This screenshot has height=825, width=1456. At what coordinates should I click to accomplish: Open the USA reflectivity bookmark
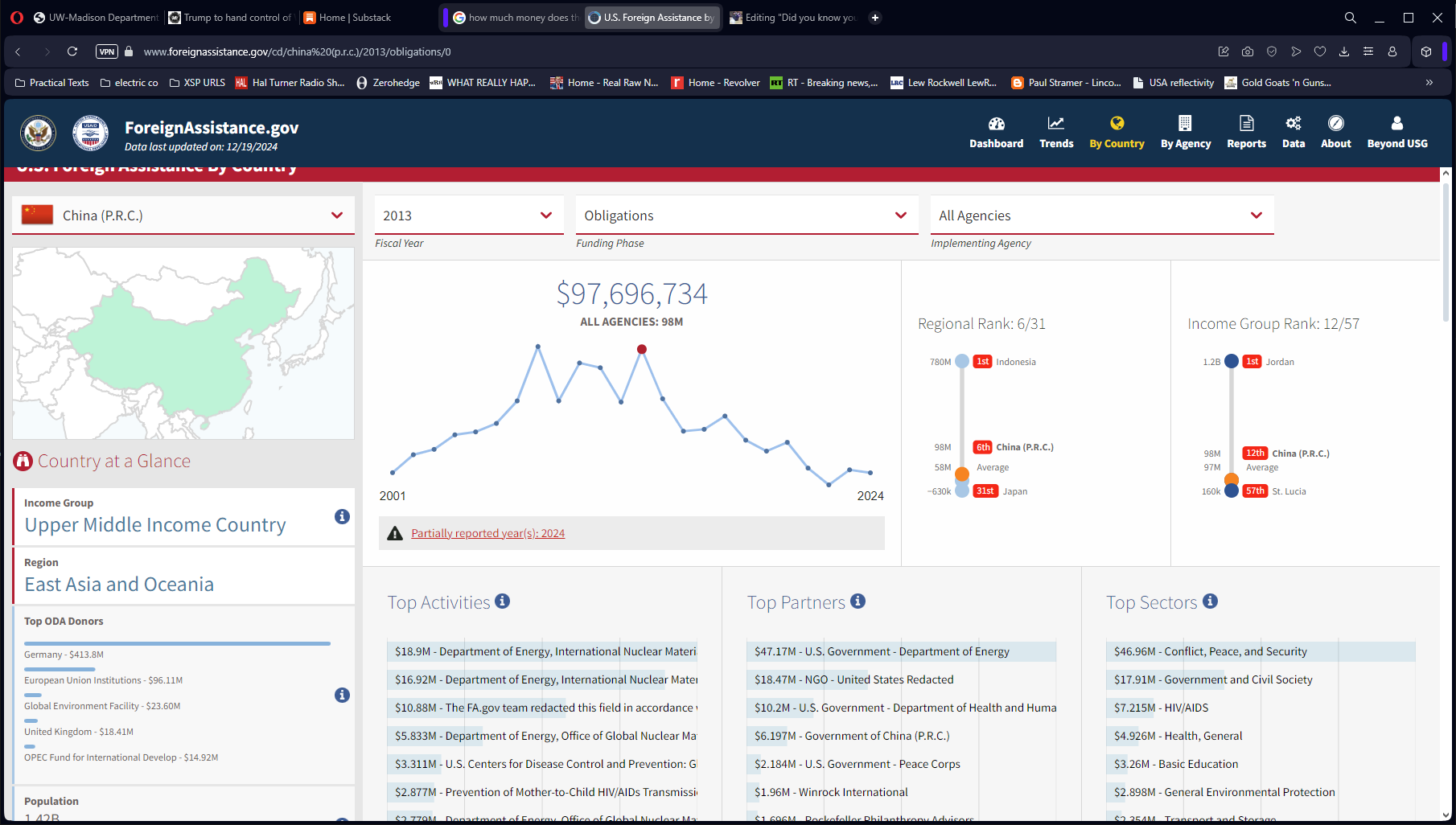(1174, 83)
